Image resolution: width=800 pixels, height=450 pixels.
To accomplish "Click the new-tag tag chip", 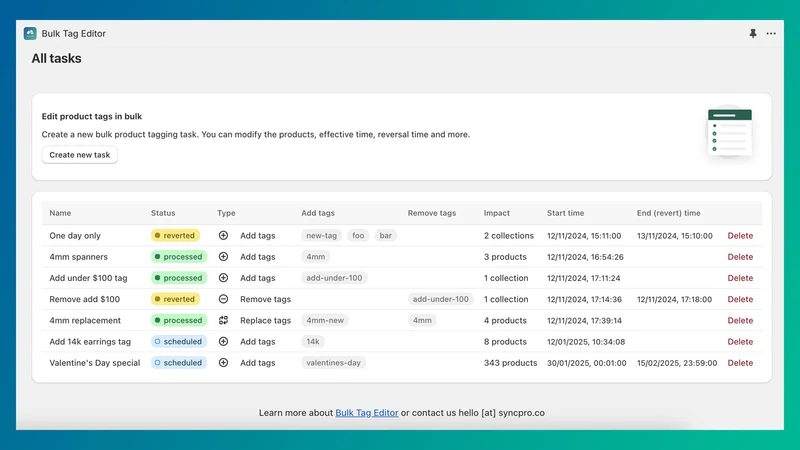I will 321,235.
